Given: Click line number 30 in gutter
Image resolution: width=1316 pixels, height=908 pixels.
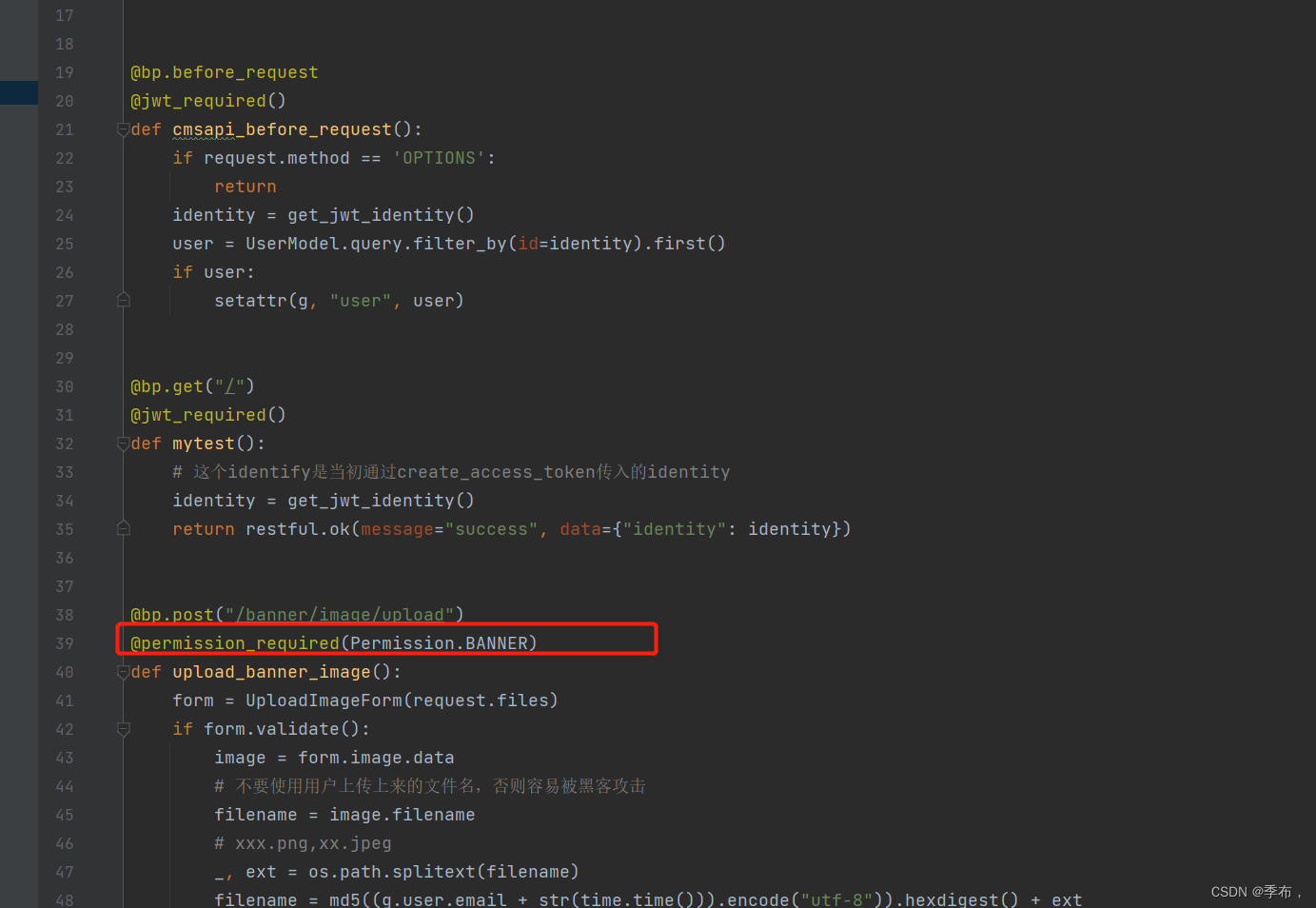Looking at the screenshot, I should [x=64, y=386].
